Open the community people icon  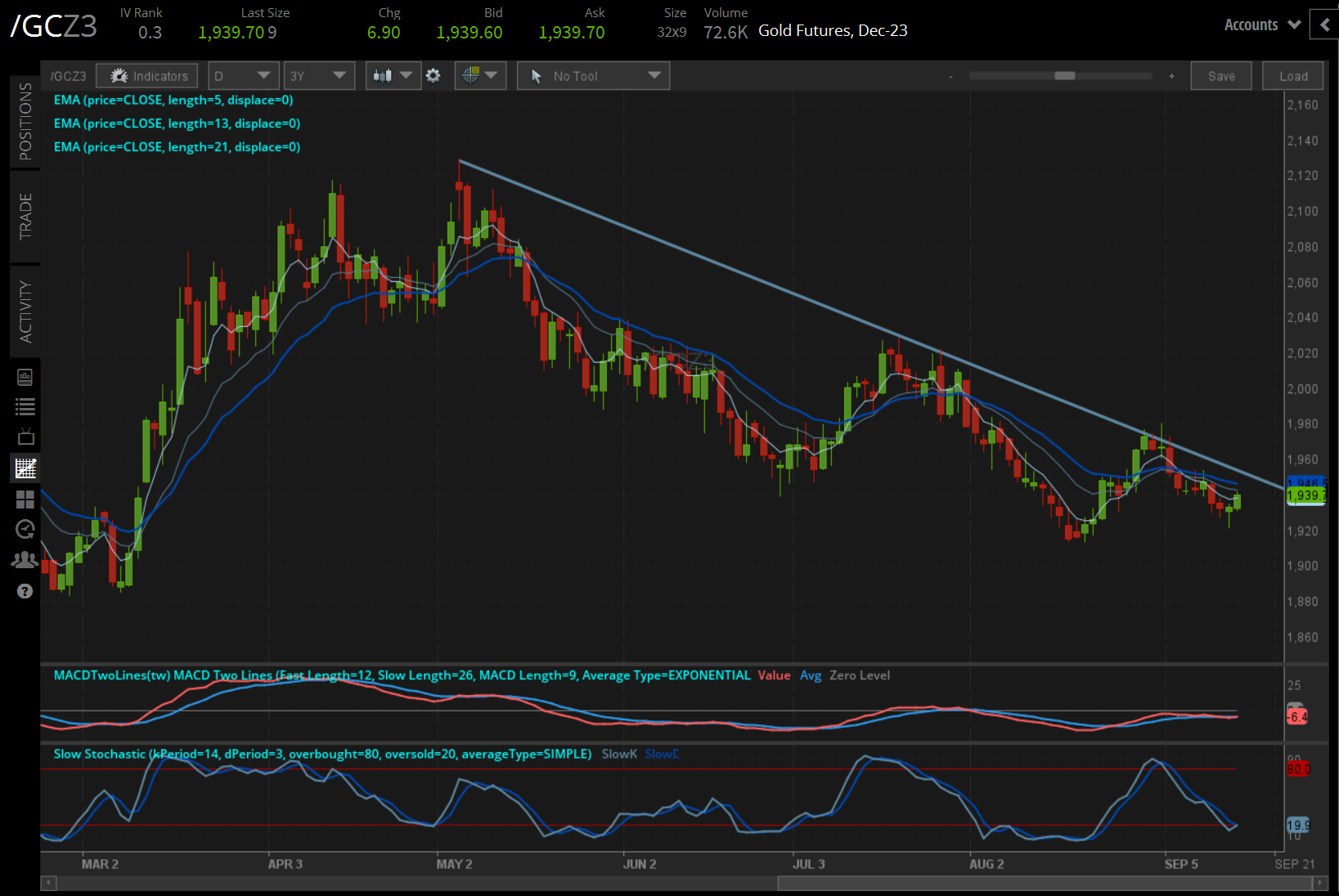[x=25, y=560]
